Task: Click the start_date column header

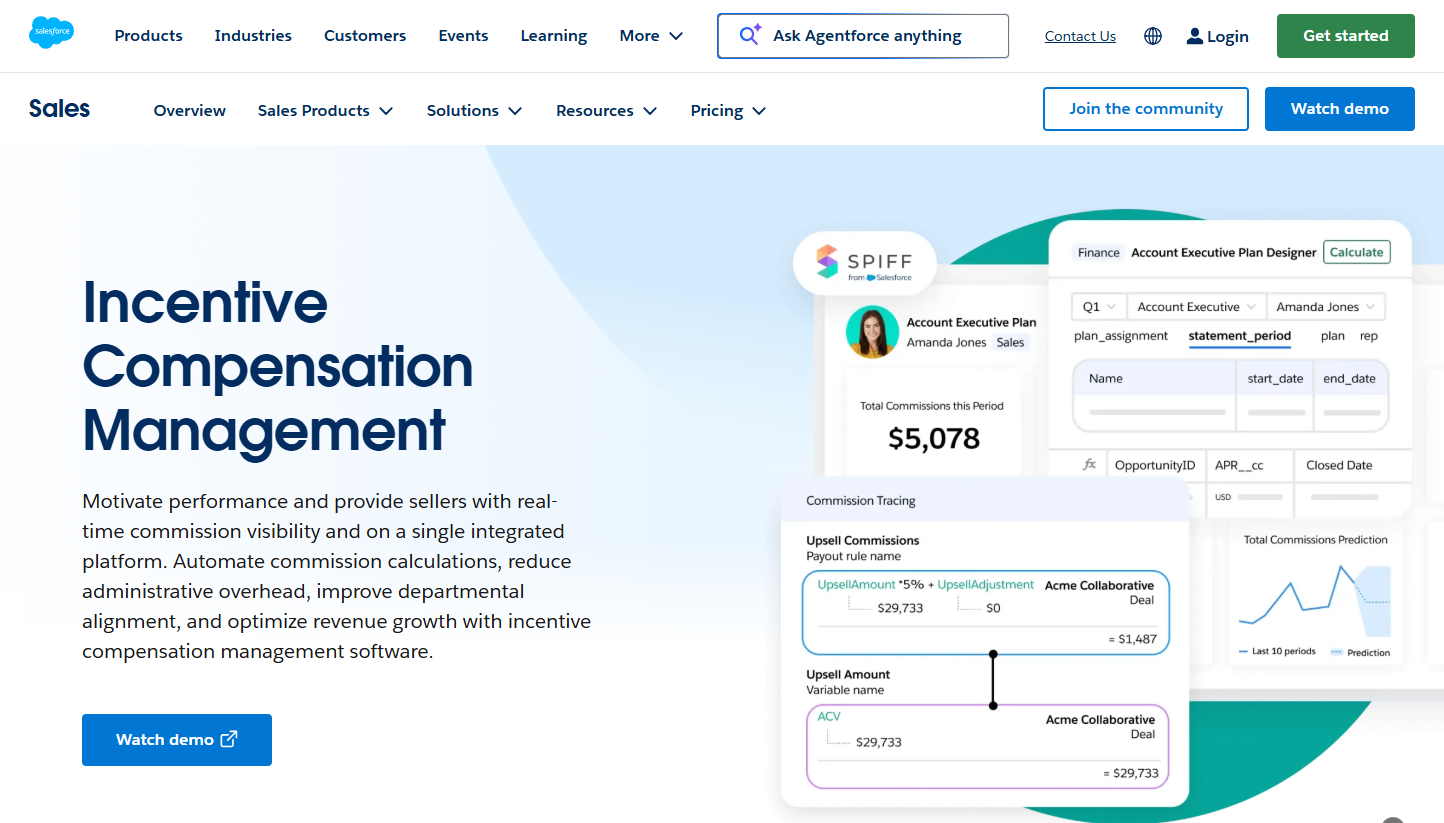Action: coord(1275,379)
